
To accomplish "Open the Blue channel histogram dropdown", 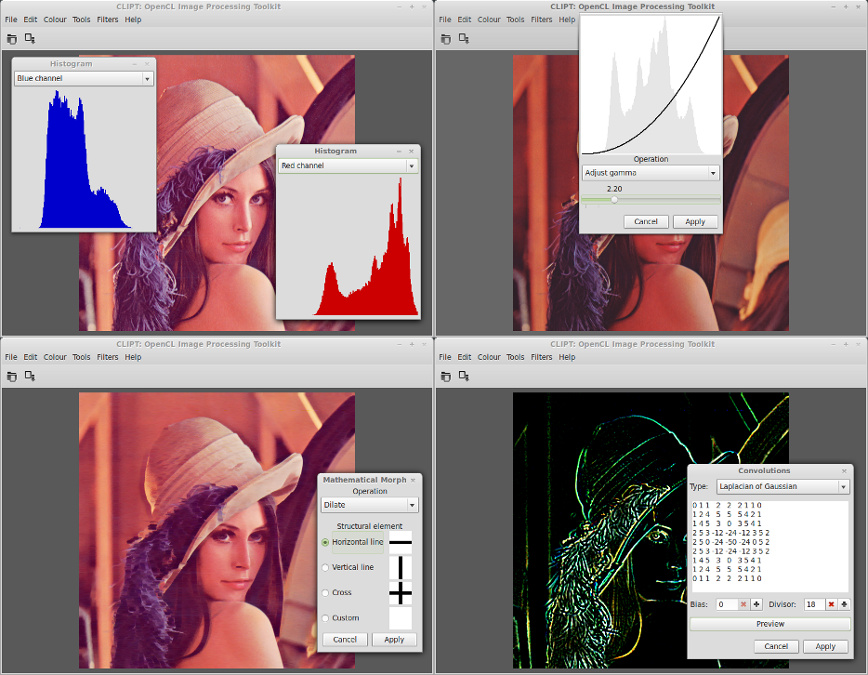I will [84, 79].
